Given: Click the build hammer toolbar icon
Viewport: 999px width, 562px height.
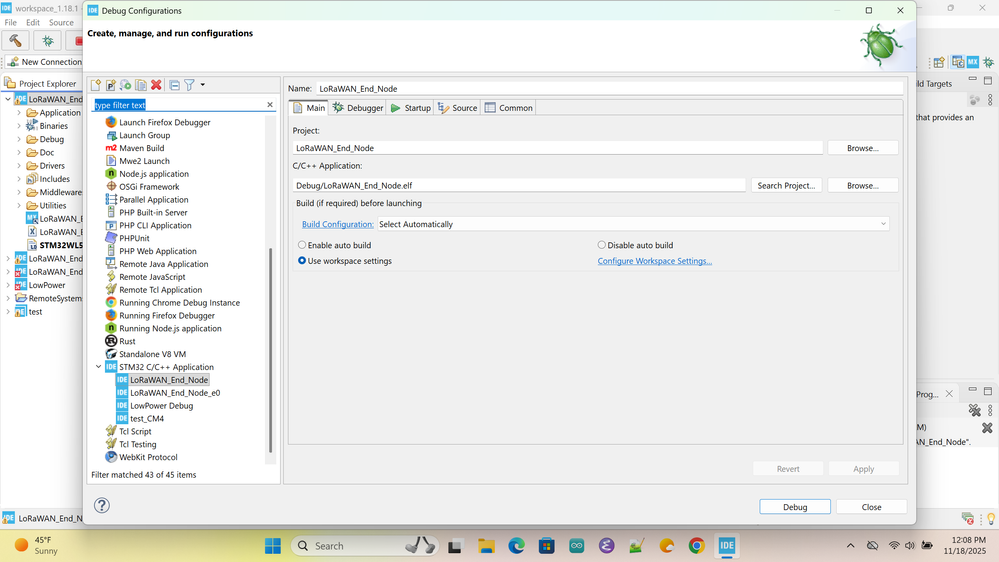Looking at the screenshot, I should 15,41.
